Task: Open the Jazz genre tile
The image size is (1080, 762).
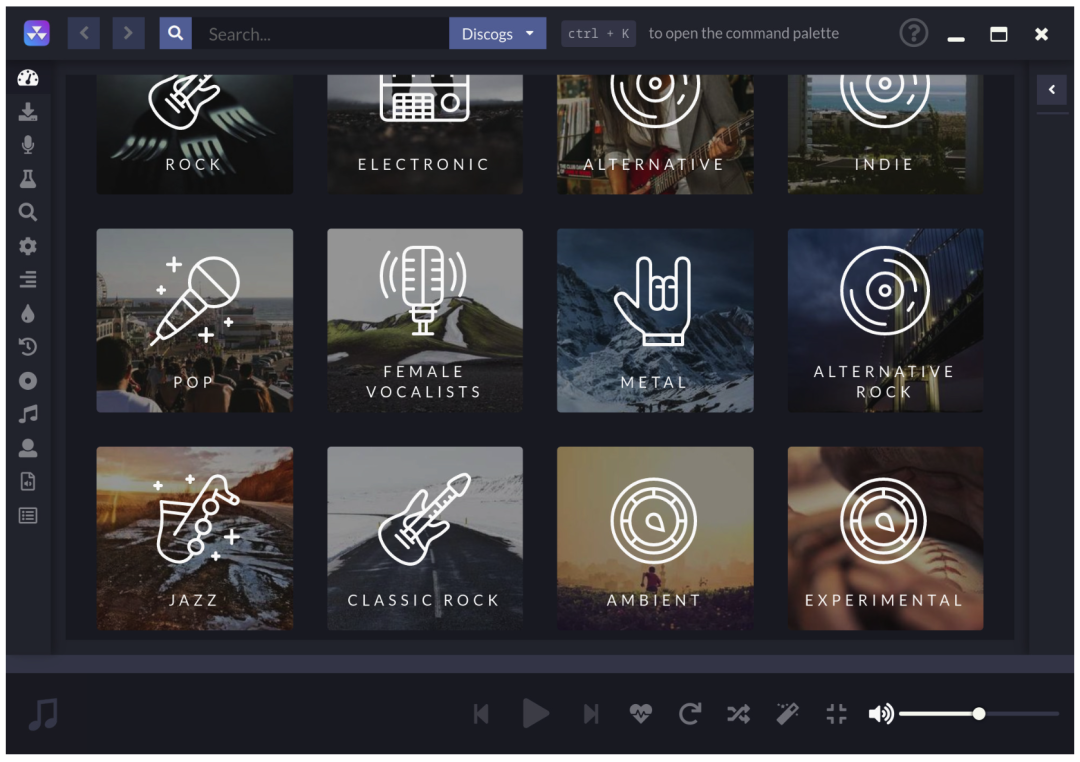Action: pos(194,538)
